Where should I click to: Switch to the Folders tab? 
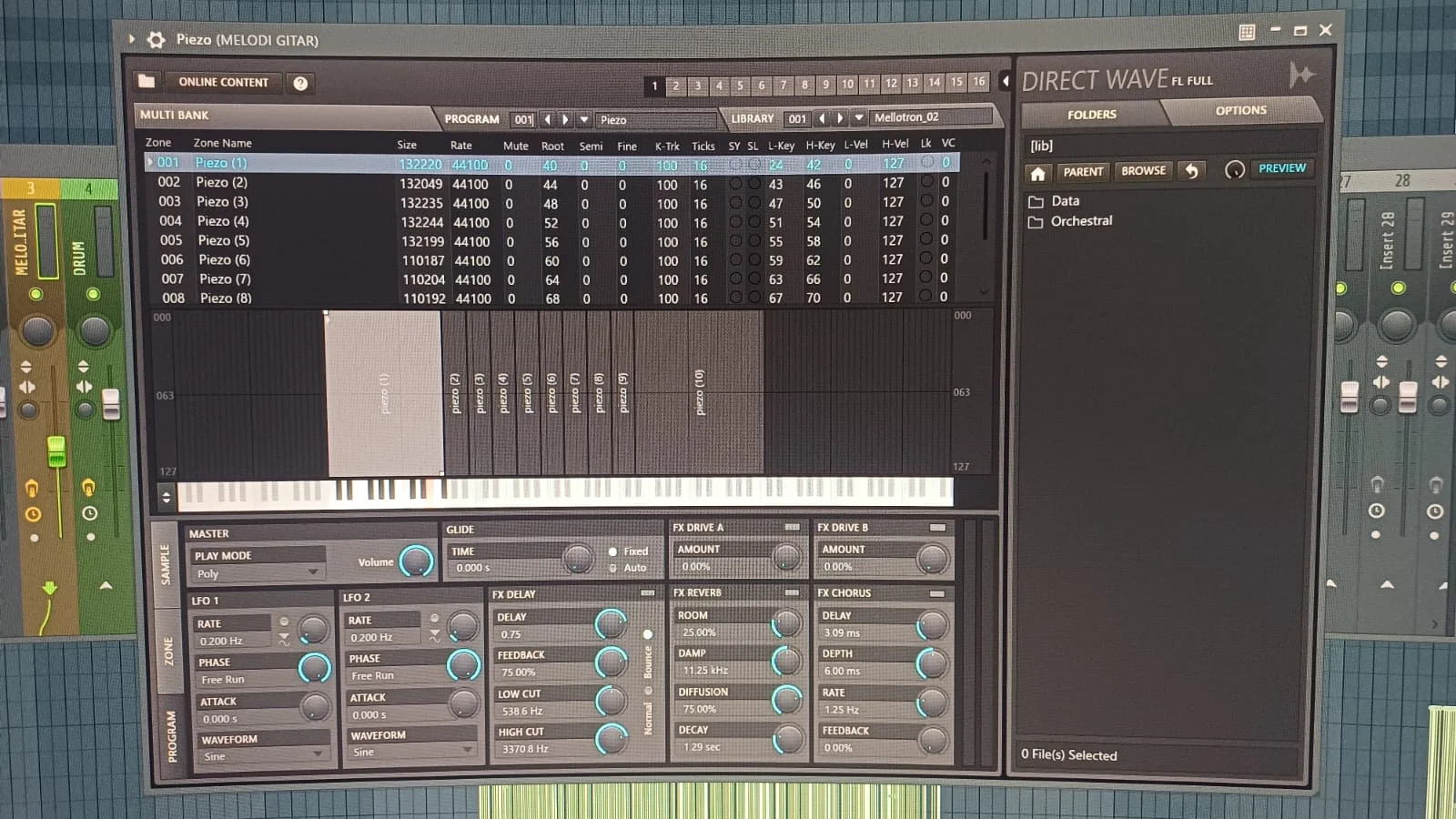tap(1092, 115)
